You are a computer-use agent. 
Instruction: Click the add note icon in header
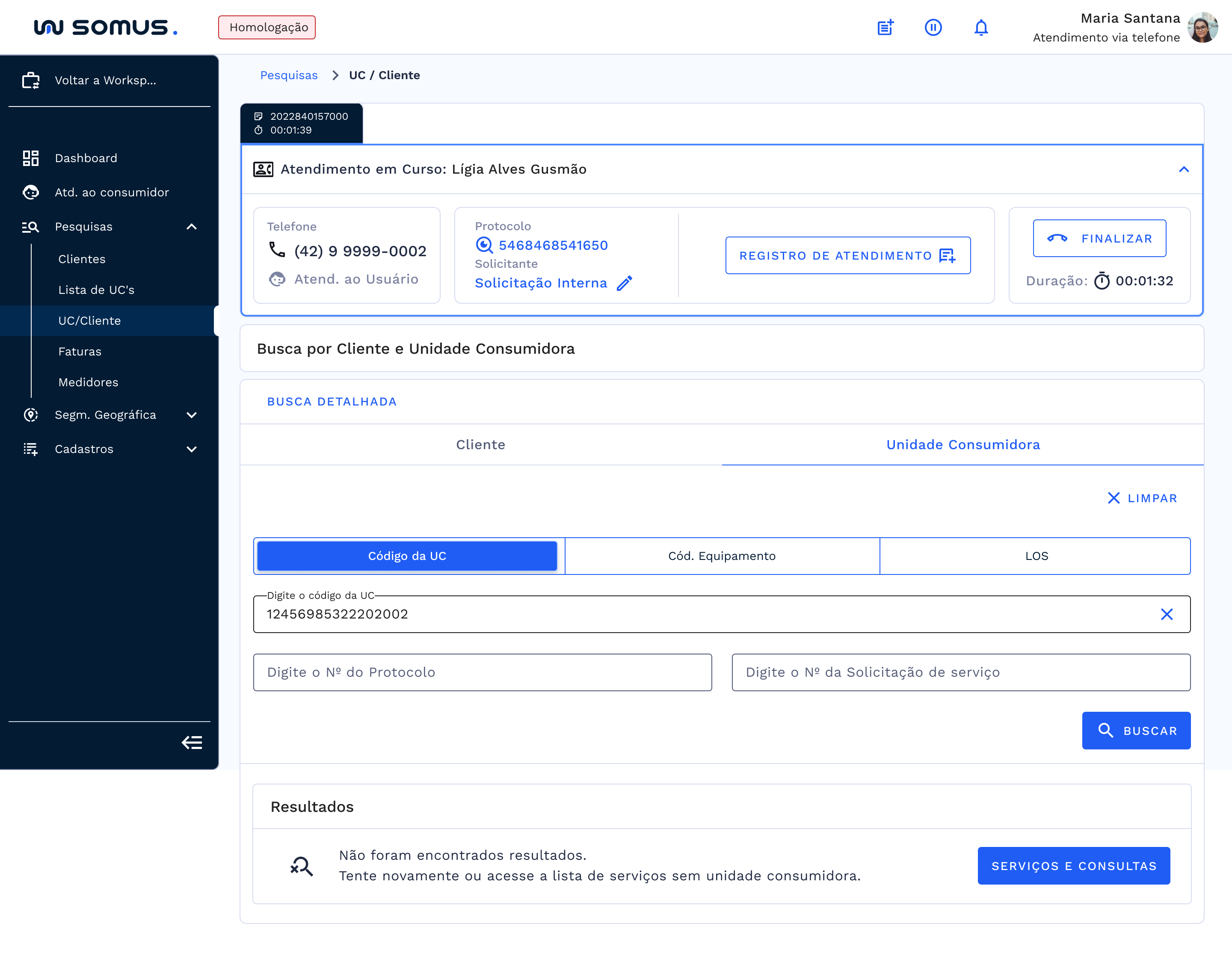pyautogui.click(x=885, y=27)
